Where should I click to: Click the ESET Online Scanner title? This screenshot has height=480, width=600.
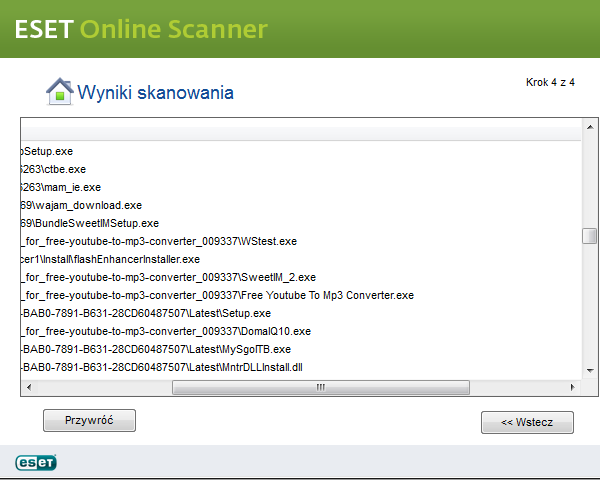141,29
